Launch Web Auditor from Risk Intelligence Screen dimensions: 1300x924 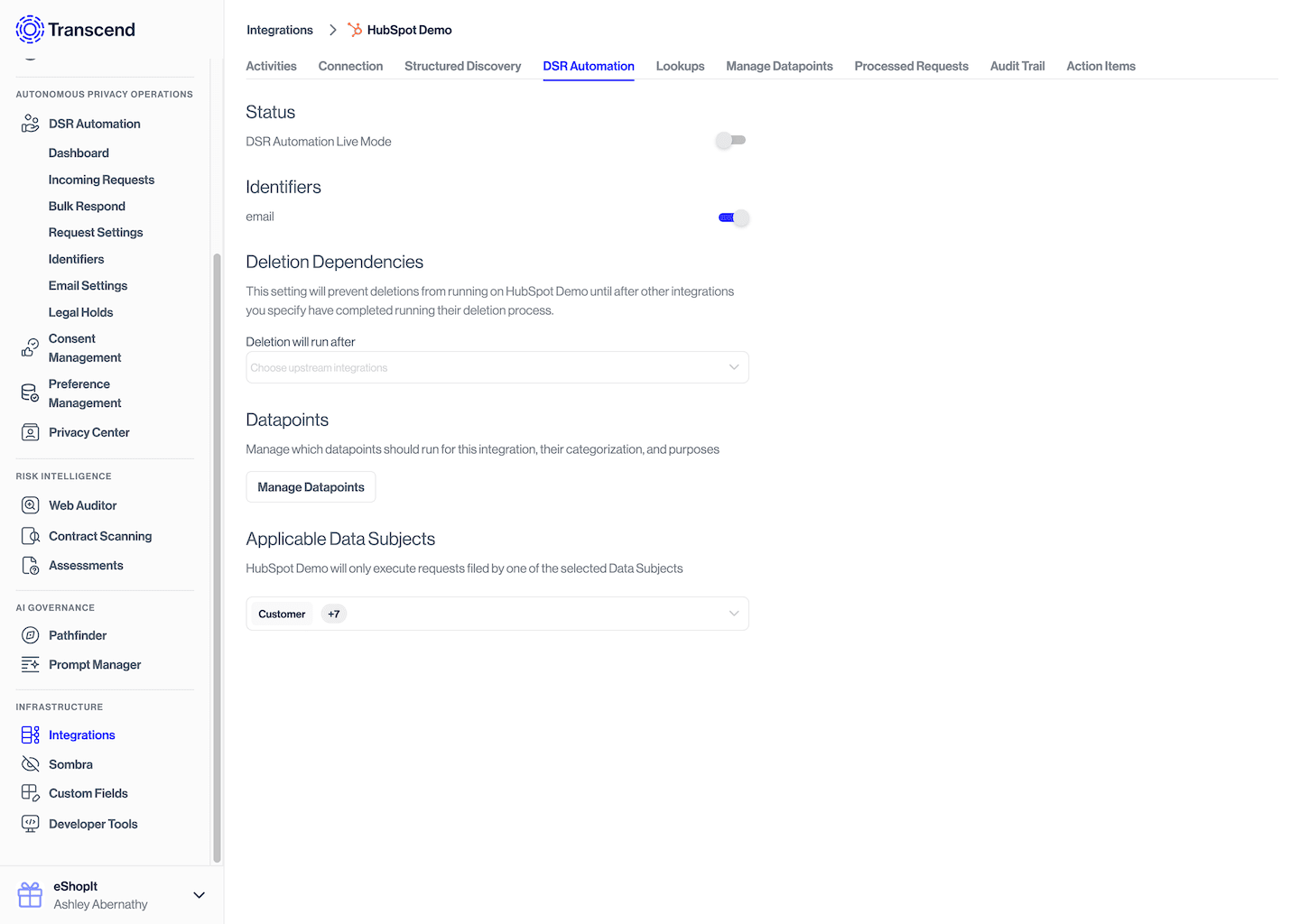point(30,505)
